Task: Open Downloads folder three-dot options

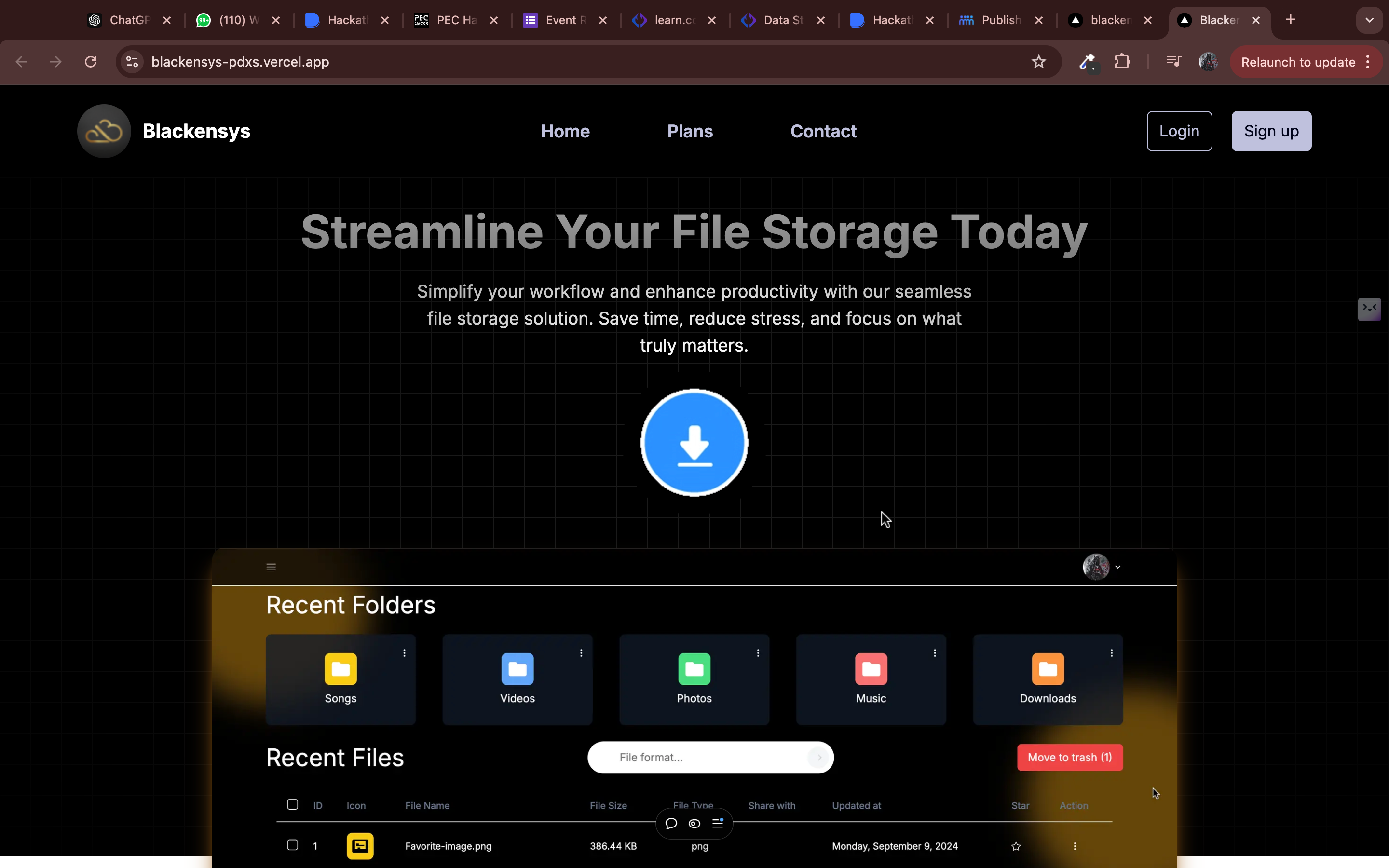Action: tap(1112, 653)
